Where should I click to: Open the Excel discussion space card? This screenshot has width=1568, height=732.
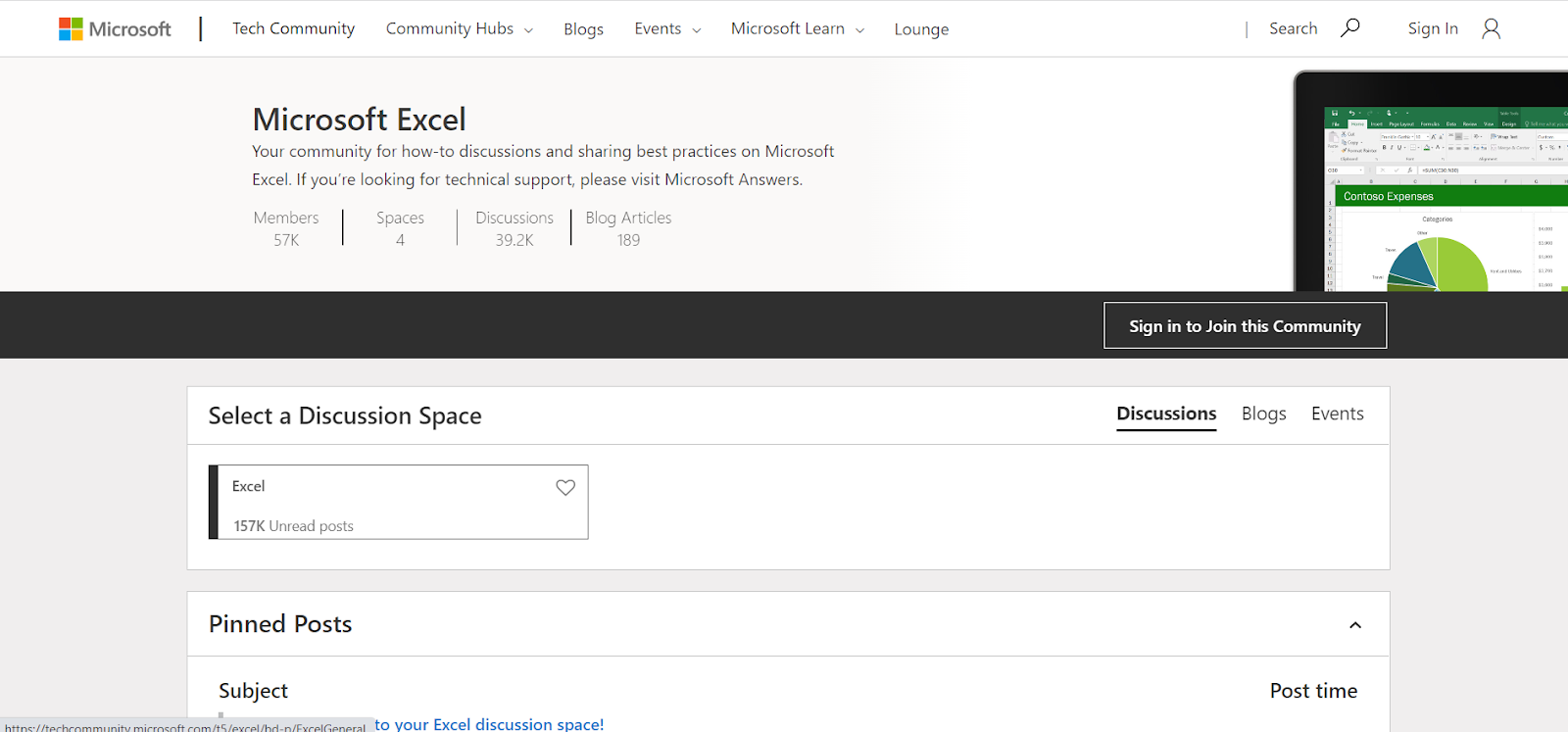pos(399,502)
